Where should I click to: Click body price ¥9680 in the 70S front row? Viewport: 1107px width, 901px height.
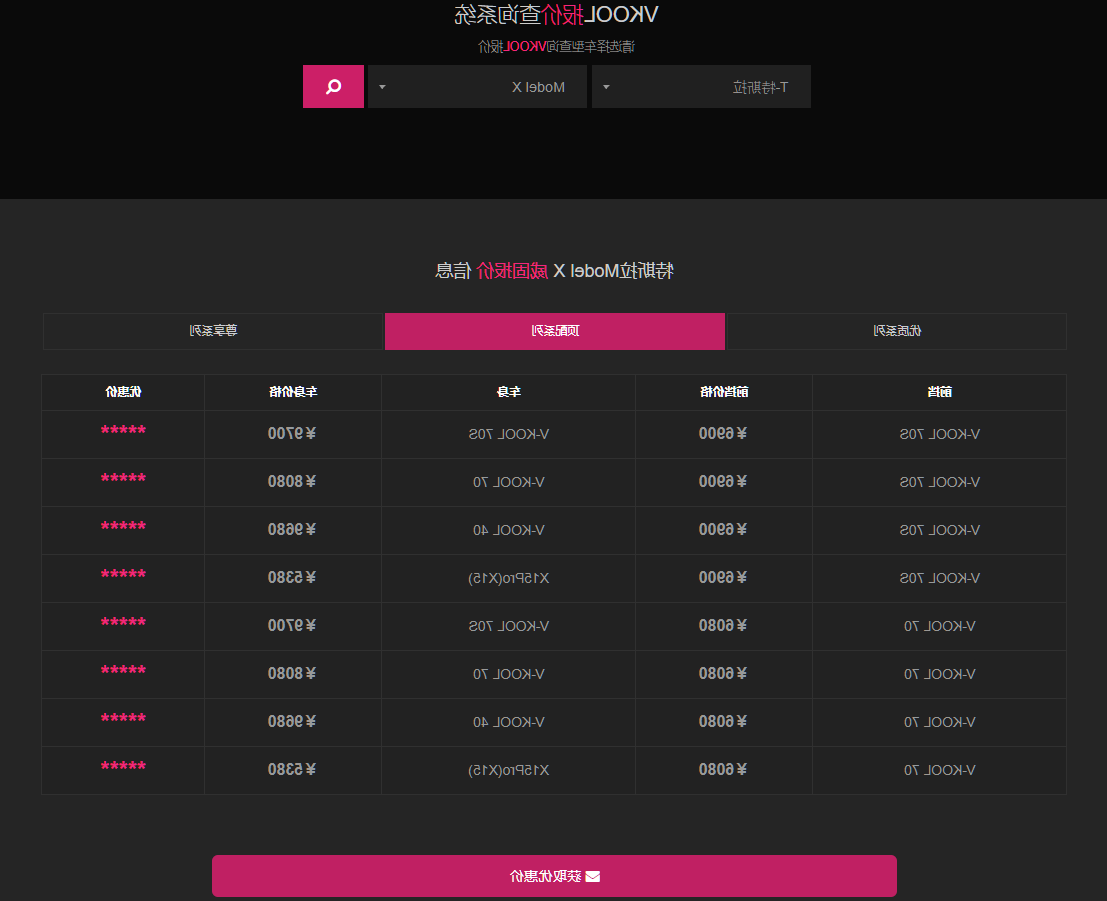[292, 530]
